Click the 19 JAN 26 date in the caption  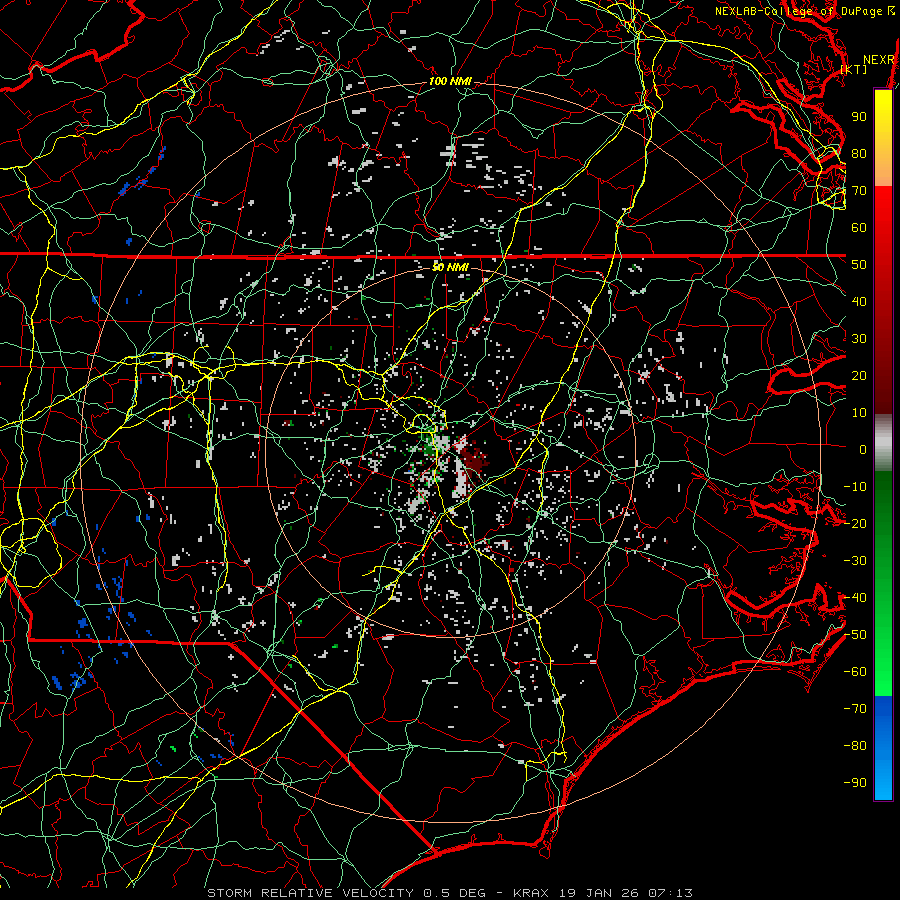(x=599, y=893)
